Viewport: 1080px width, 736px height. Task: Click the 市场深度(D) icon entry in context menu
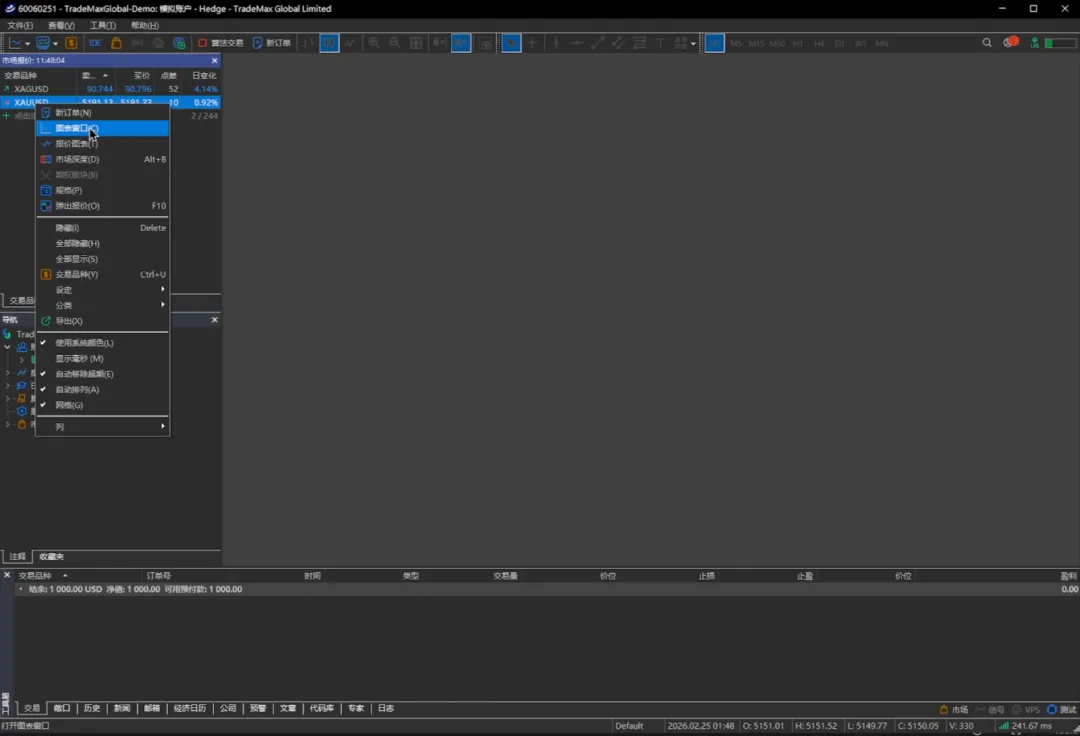coord(77,159)
